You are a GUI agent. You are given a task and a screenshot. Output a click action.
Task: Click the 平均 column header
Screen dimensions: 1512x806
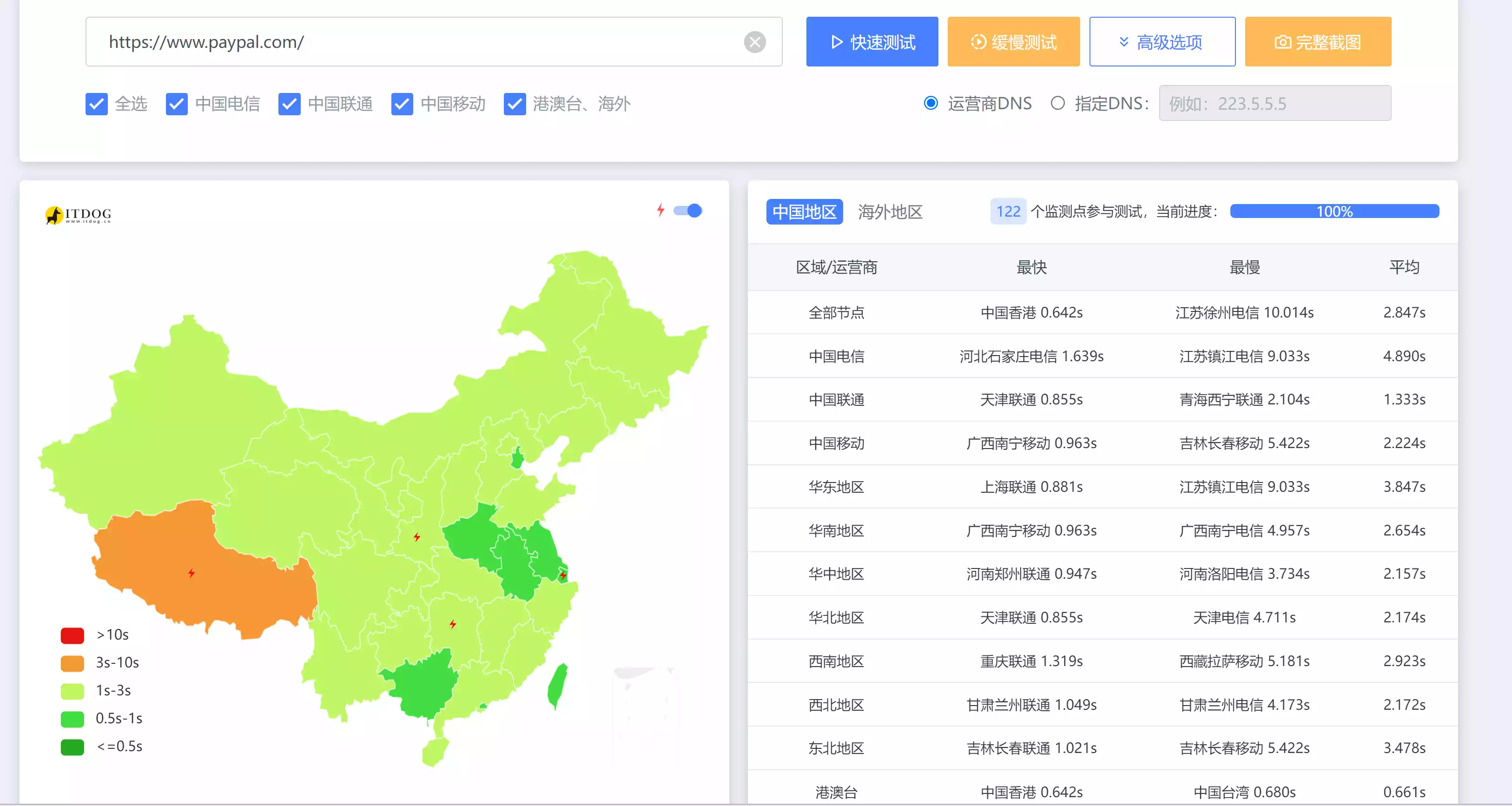[1404, 267]
